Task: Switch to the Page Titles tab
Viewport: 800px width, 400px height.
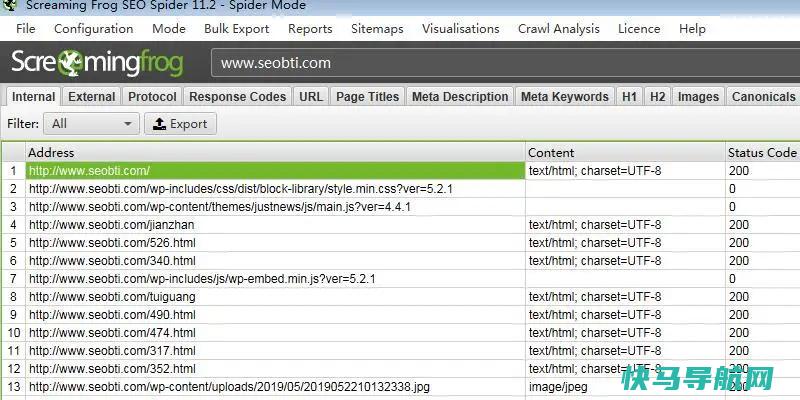Action: (x=367, y=96)
